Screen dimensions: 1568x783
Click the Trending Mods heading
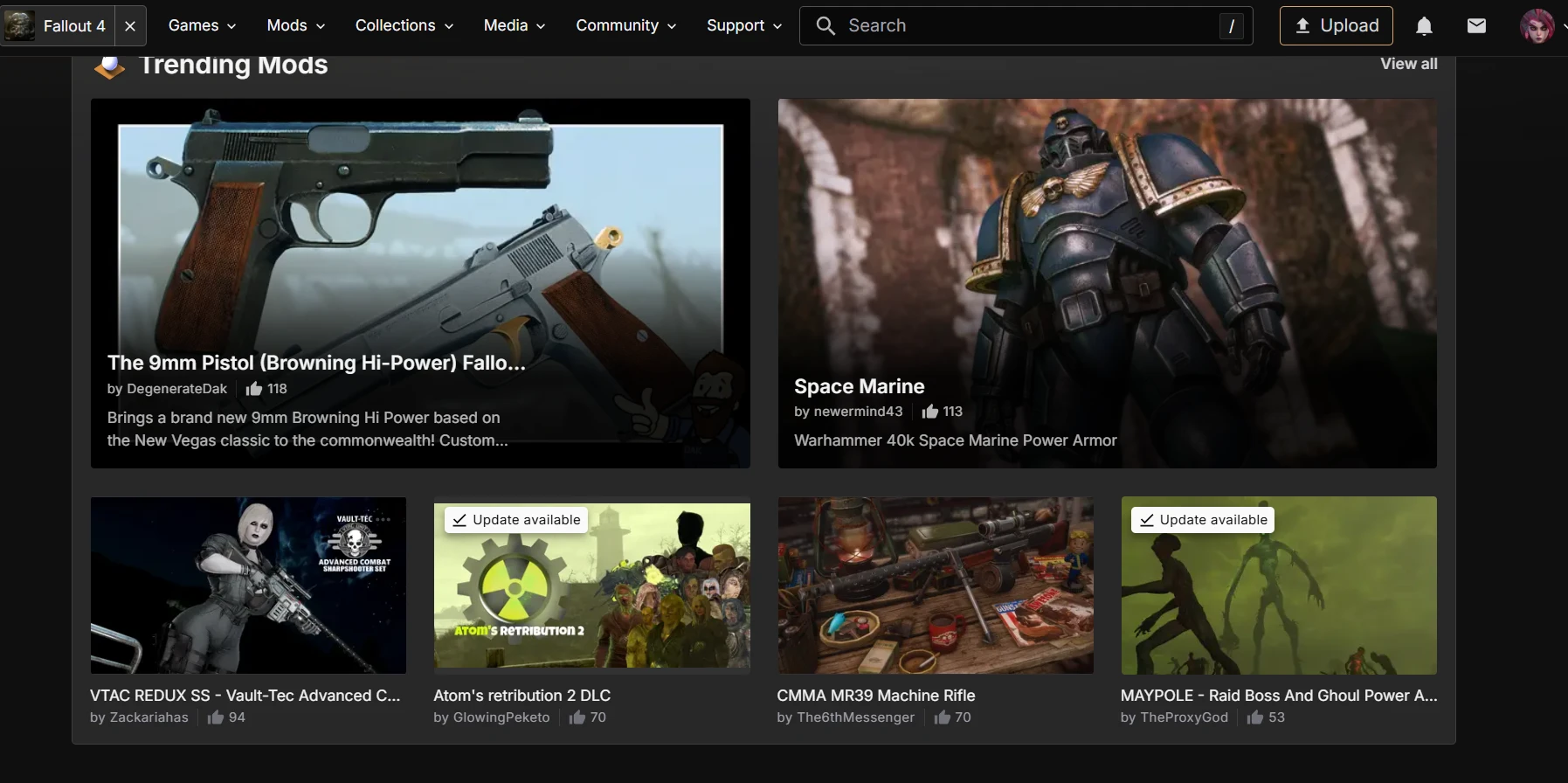click(233, 66)
